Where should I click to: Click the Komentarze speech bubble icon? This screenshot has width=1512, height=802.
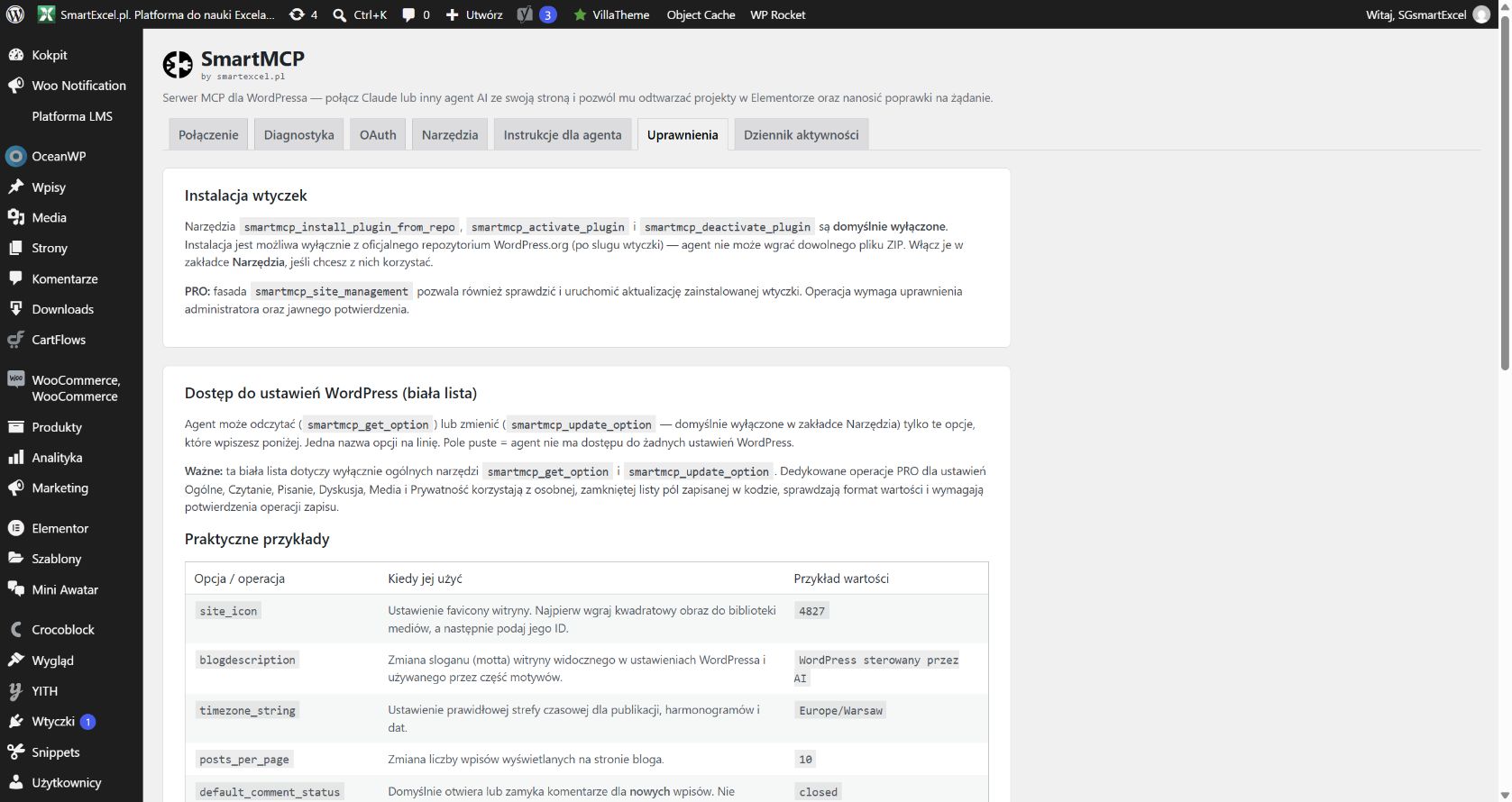(x=15, y=279)
